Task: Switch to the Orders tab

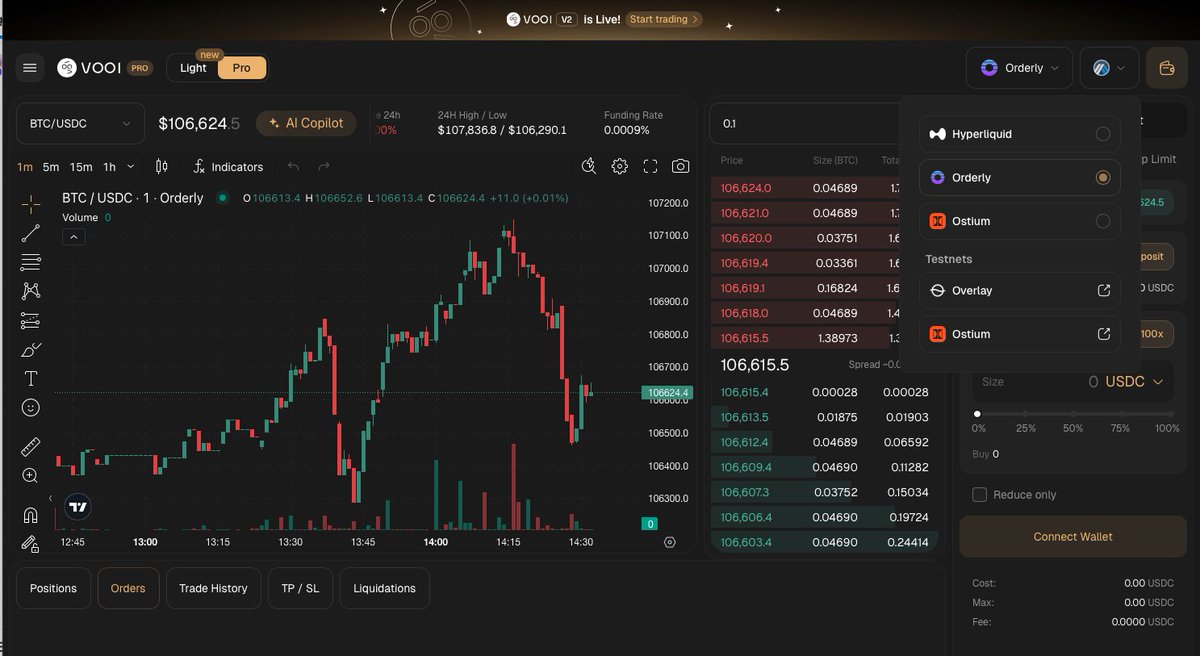Action: (128, 588)
